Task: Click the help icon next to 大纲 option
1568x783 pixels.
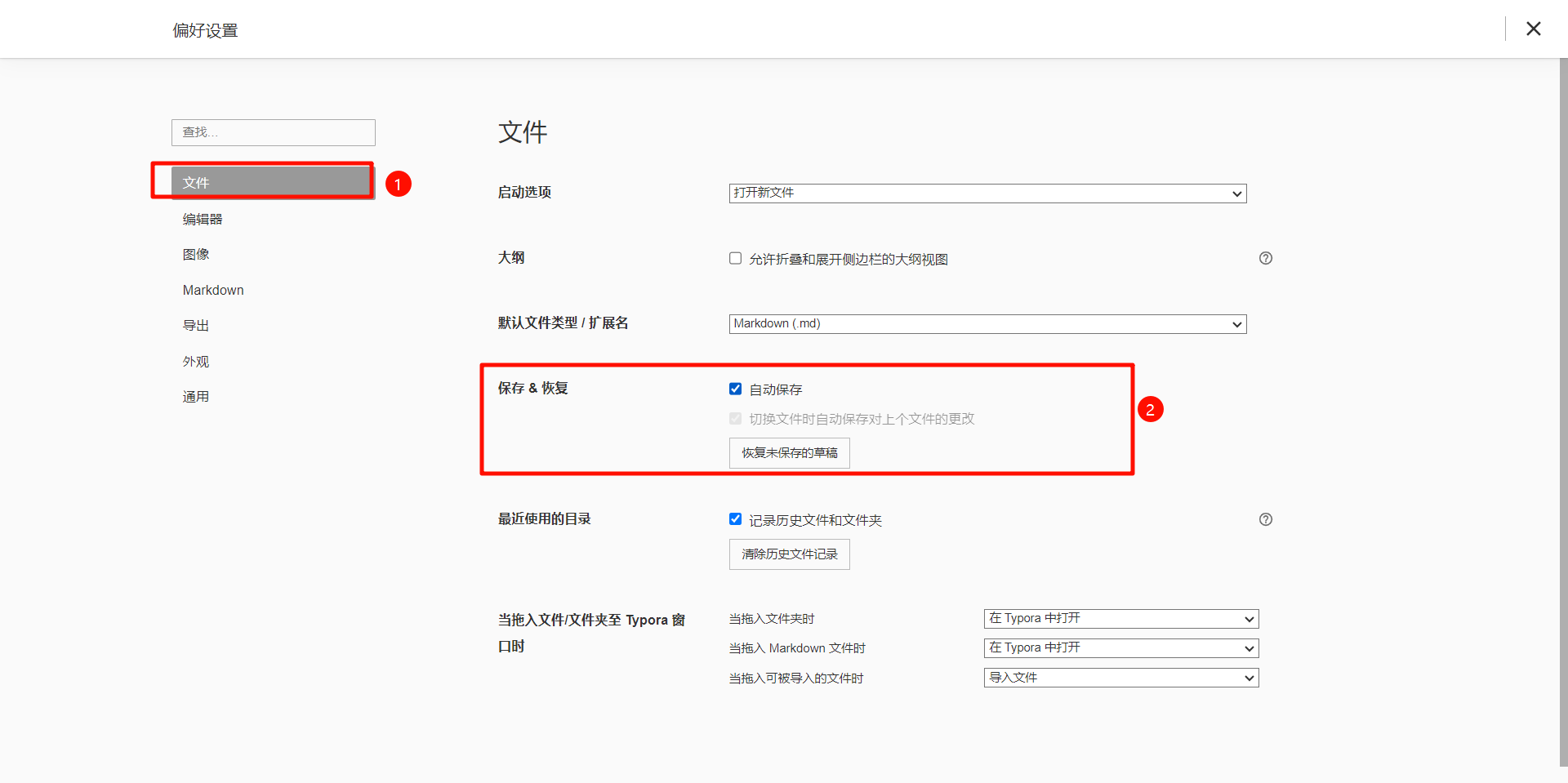Action: [1265, 258]
